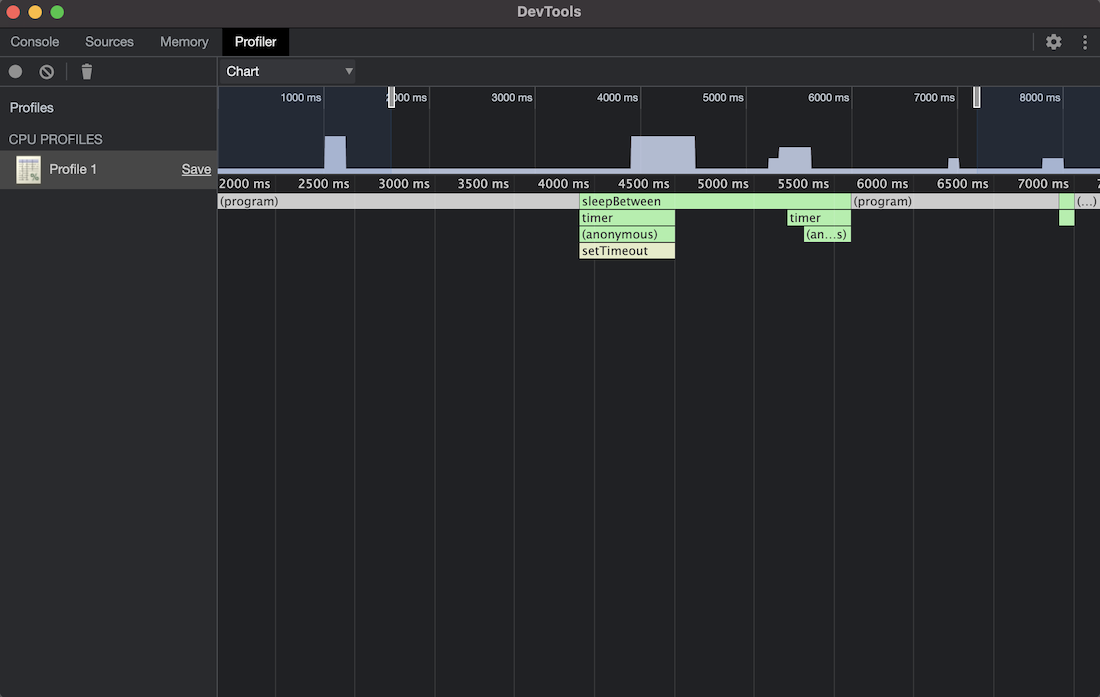
Task: Click the setTimeout frame
Action: click(627, 250)
